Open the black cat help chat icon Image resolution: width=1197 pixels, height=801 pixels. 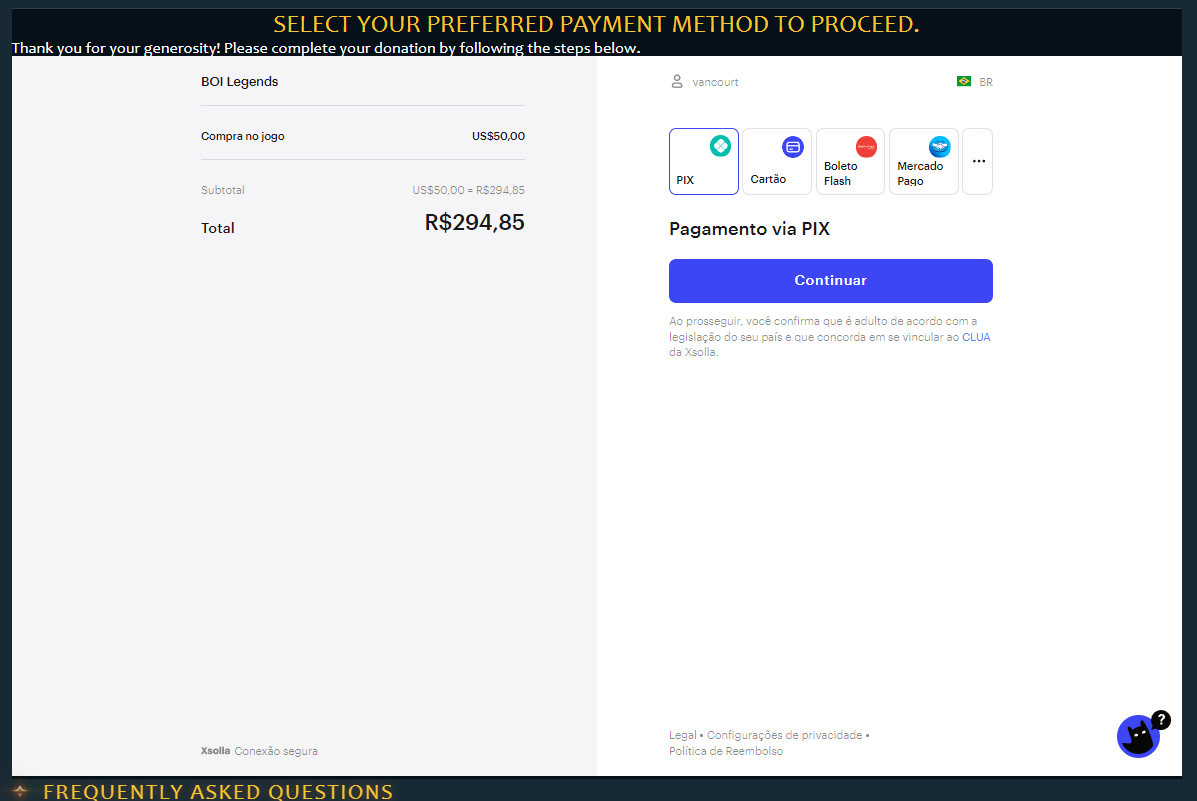tap(1137, 736)
